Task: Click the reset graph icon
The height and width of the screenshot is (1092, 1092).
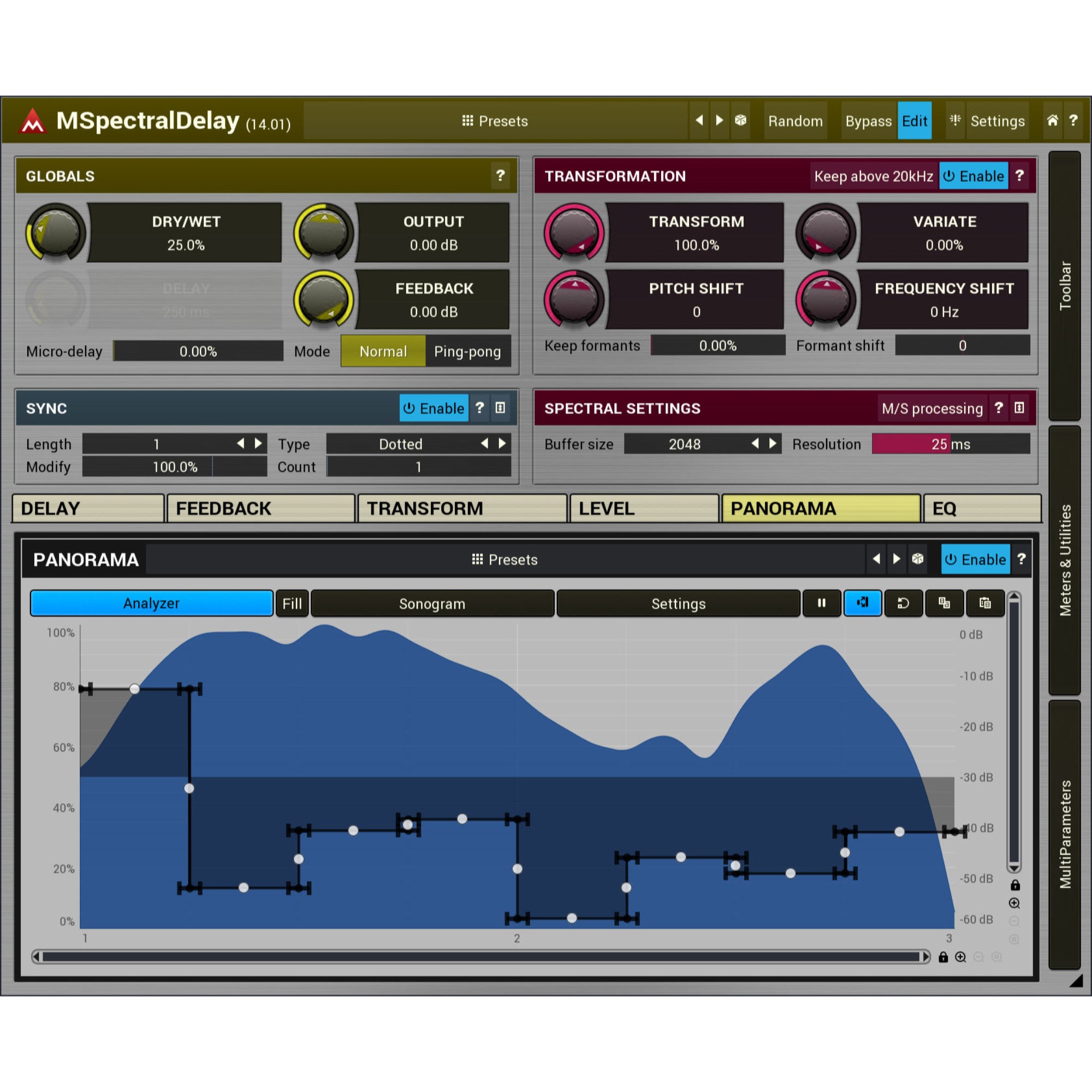Action: click(903, 603)
